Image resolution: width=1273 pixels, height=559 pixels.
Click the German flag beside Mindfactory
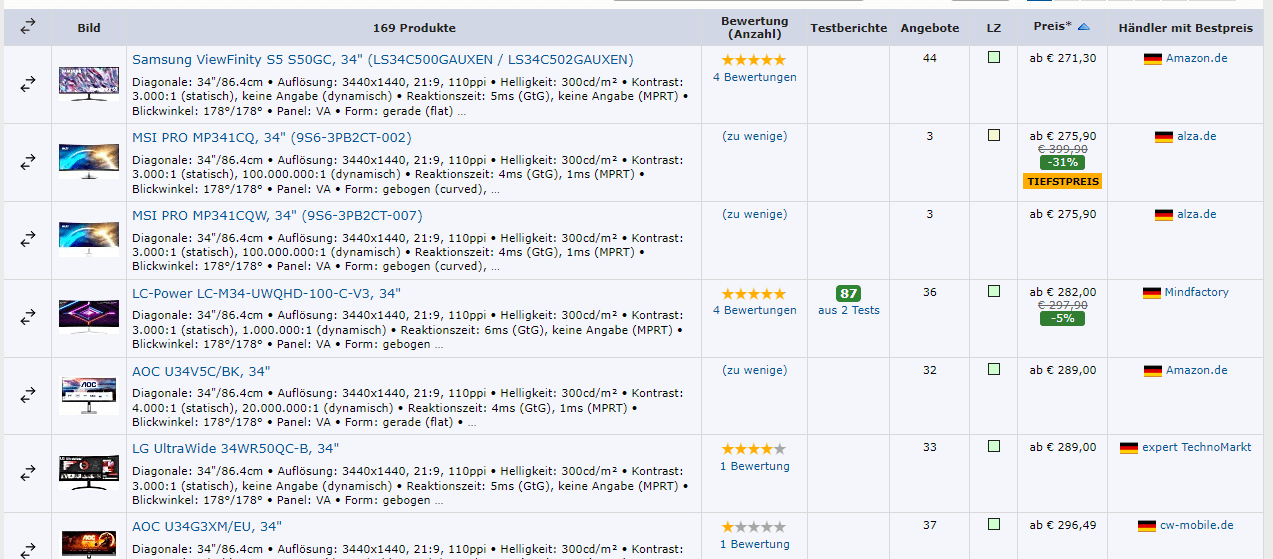pyautogui.click(x=1151, y=293)
